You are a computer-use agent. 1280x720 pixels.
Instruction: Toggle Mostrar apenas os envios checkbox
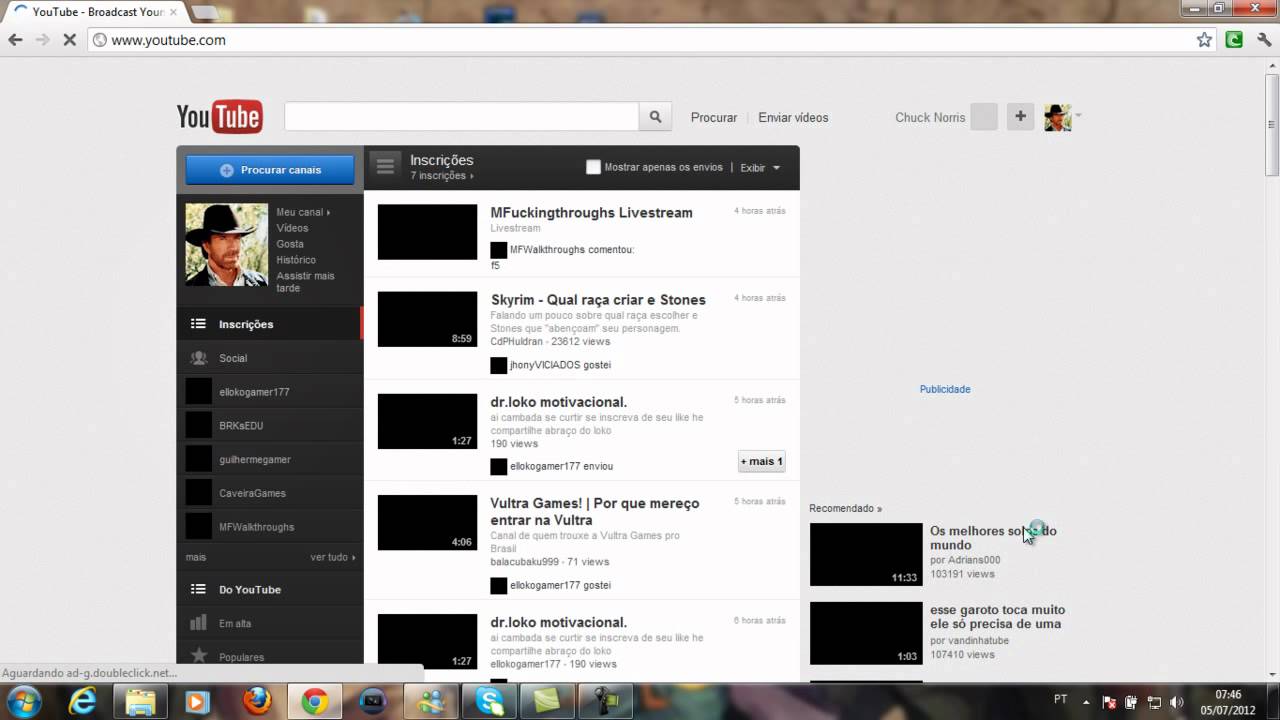[593, 167]
